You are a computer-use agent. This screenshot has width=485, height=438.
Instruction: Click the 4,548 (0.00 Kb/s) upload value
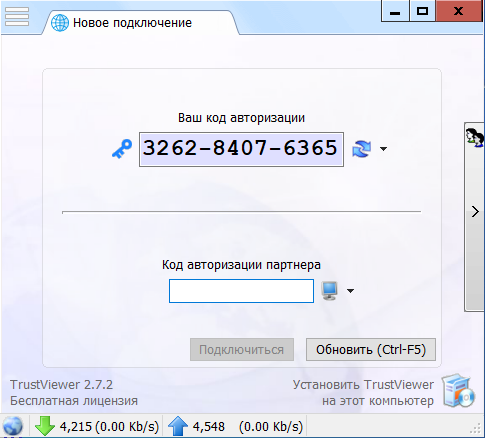248,426
